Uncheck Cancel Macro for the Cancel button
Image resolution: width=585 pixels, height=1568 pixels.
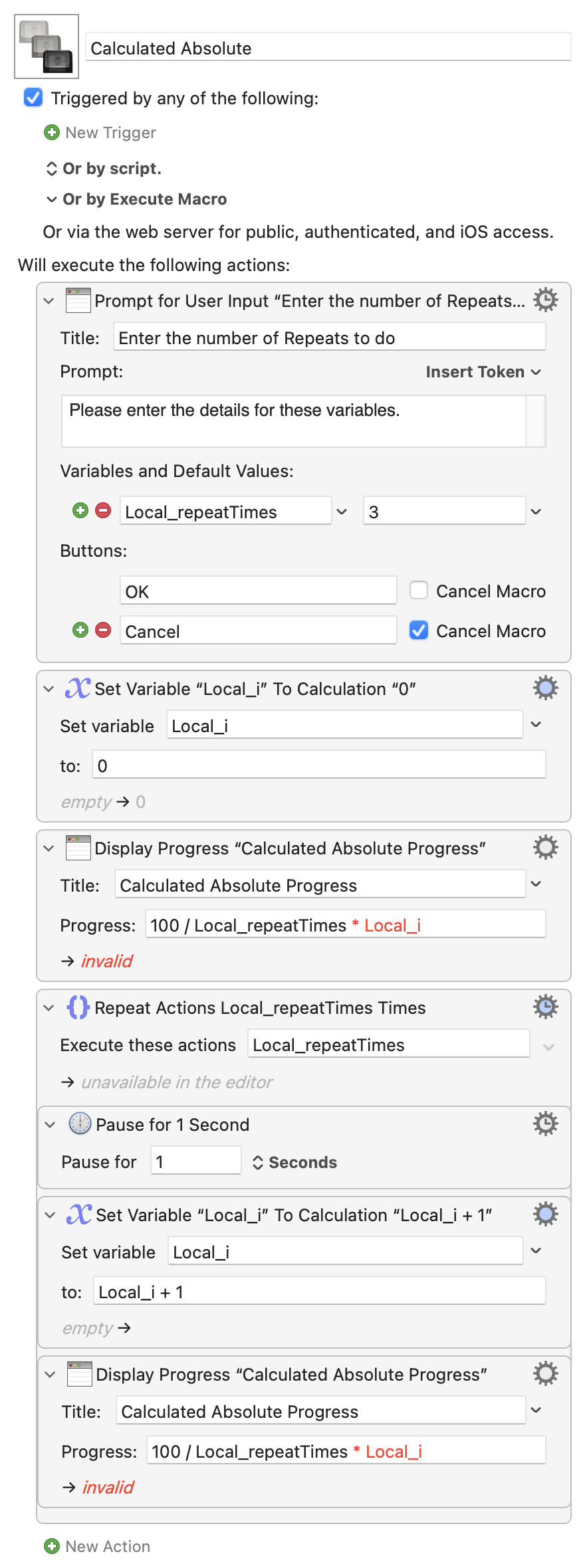419,631
